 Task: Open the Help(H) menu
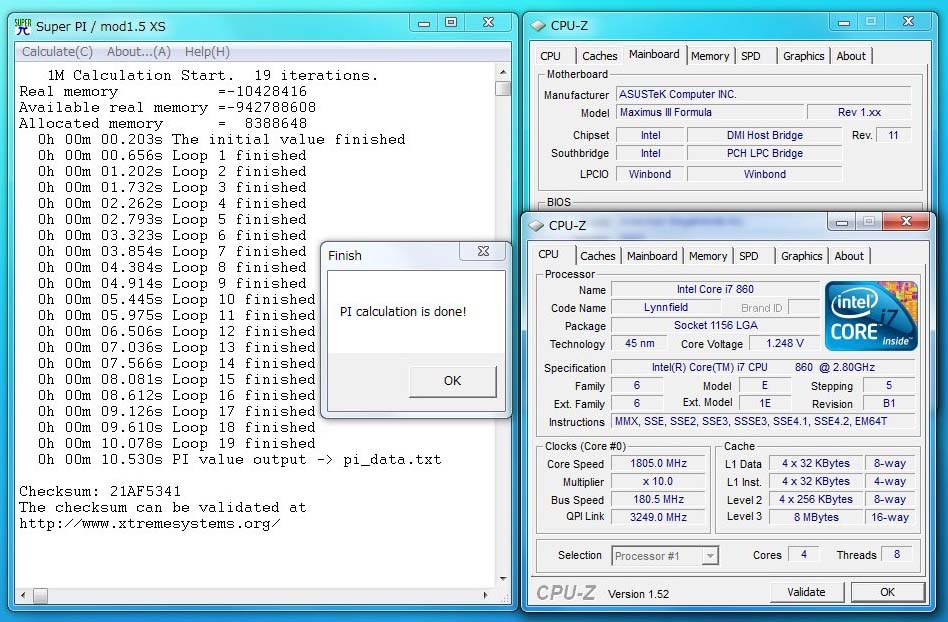click(x=207, y=52)
